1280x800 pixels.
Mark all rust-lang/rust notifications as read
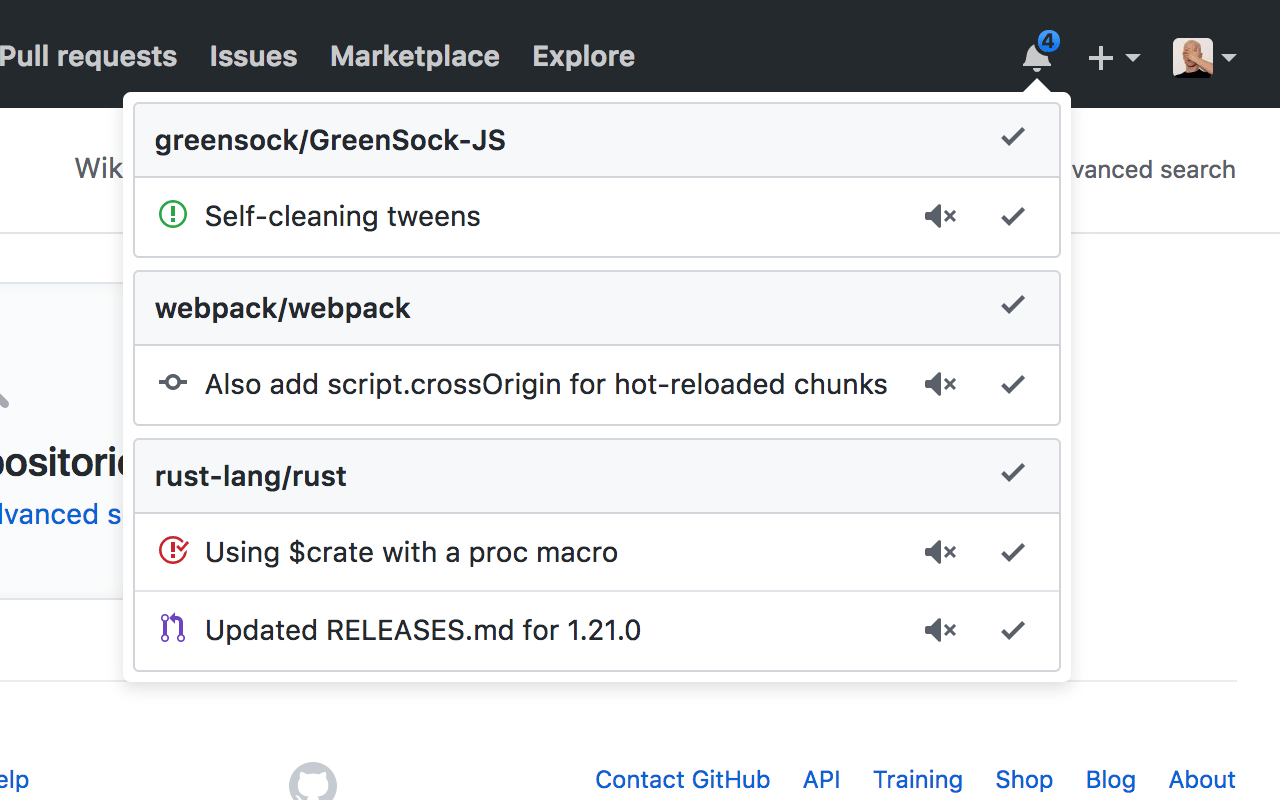pyautogui.click(x=1013, y=474)
